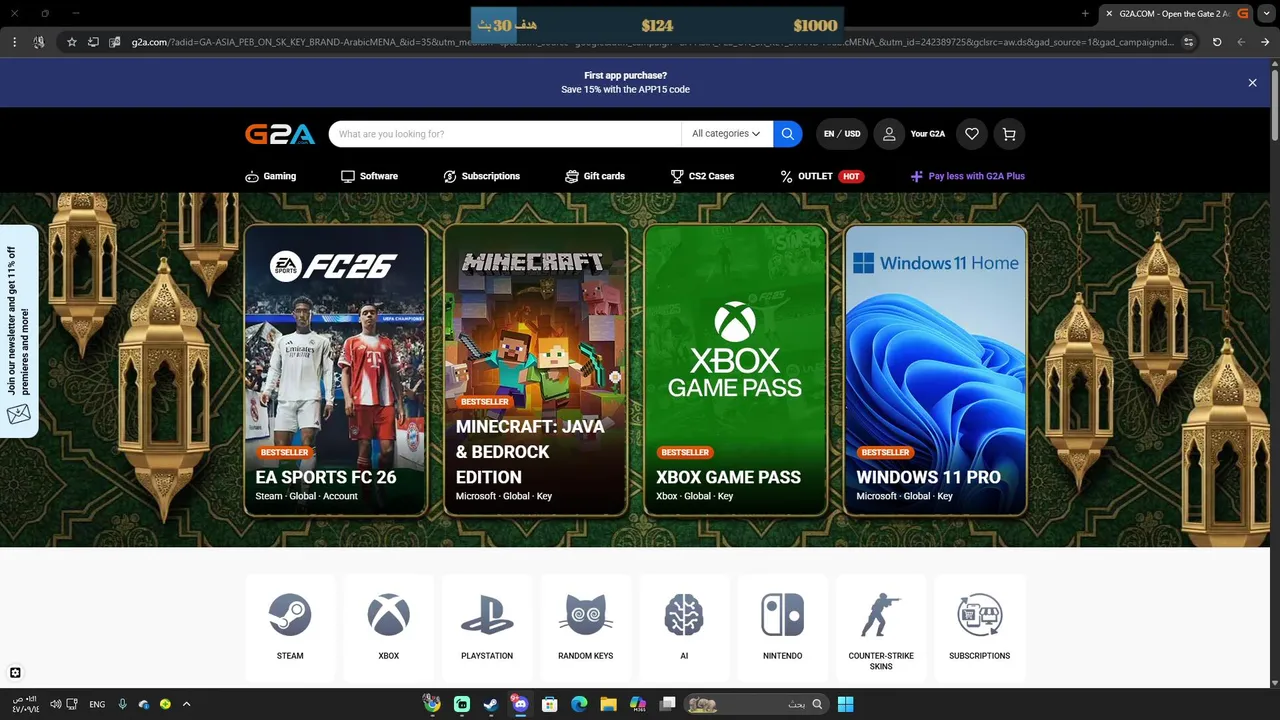1280x720 pixels.
Task: Click Pay less with G2A Plus
Action: pyautogui.click(x=967, y=176)
